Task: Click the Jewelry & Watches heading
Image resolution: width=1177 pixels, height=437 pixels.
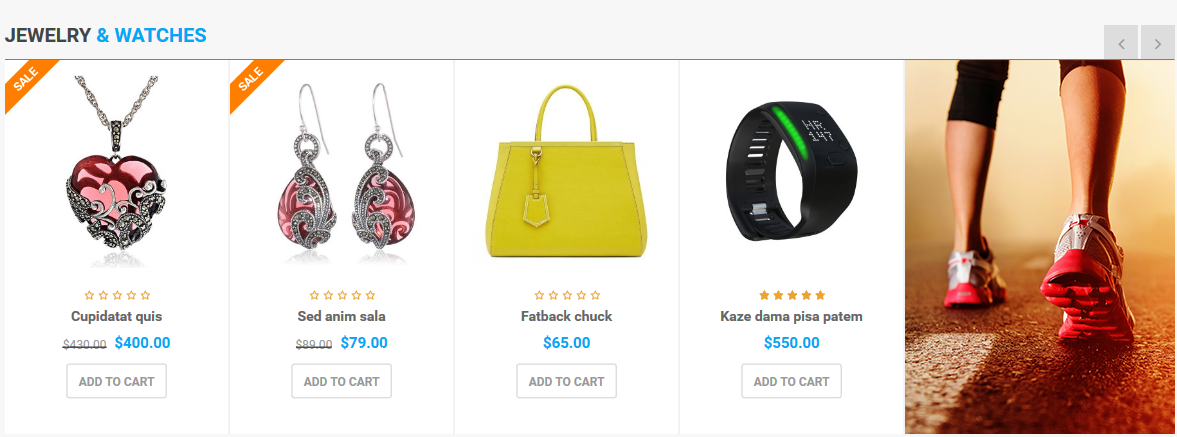Action: click(106, 35)
